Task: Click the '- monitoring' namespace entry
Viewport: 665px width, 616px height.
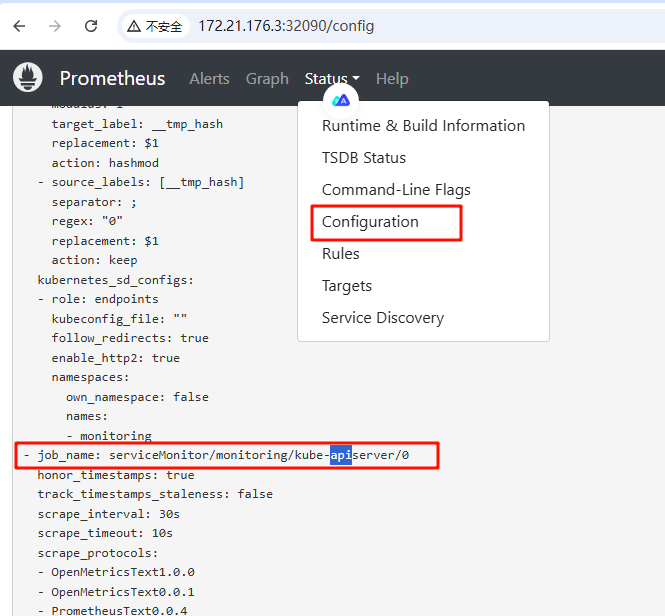Action: (x=109, y=436)
